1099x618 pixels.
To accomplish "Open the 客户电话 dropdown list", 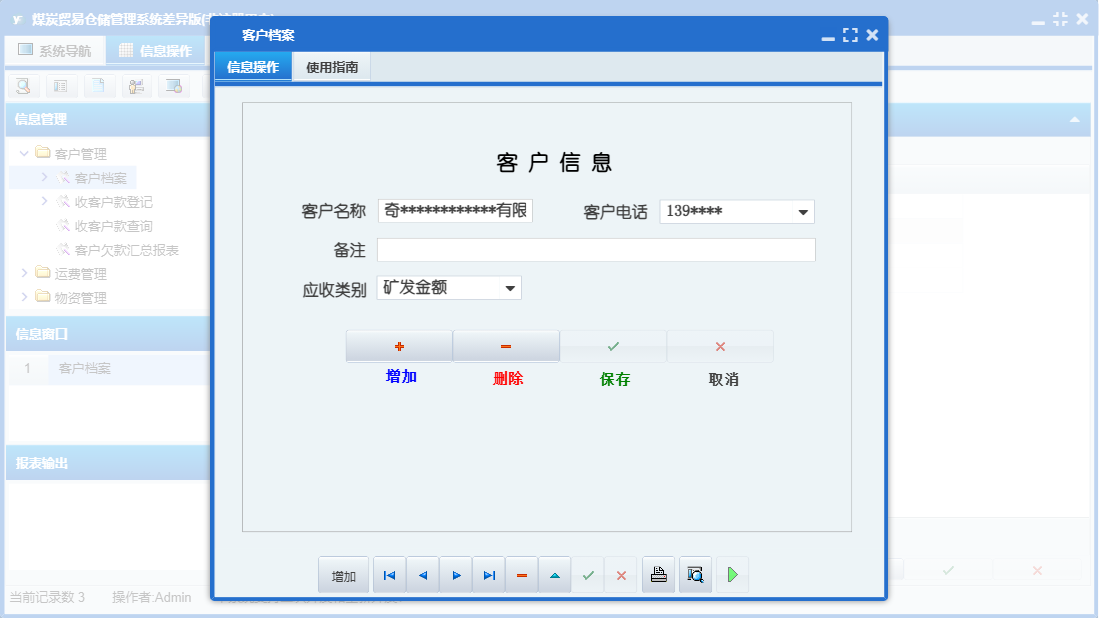I will pyautogui.click(x=802, y=210).
